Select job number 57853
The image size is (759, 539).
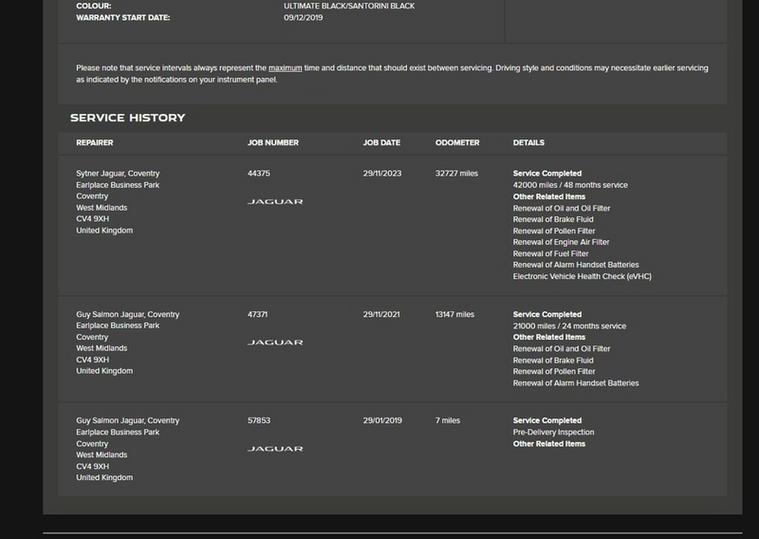coord(258,421)
